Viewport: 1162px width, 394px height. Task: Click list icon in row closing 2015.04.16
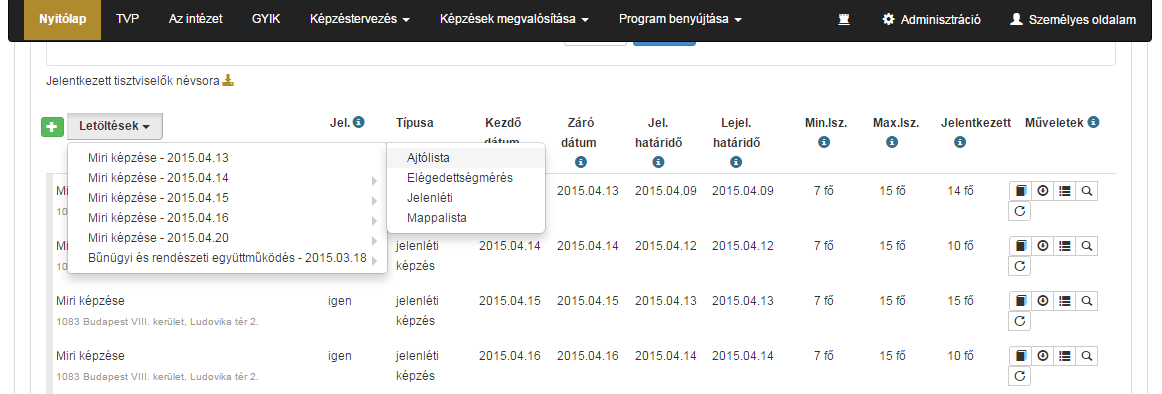(x=1064, y=355)
